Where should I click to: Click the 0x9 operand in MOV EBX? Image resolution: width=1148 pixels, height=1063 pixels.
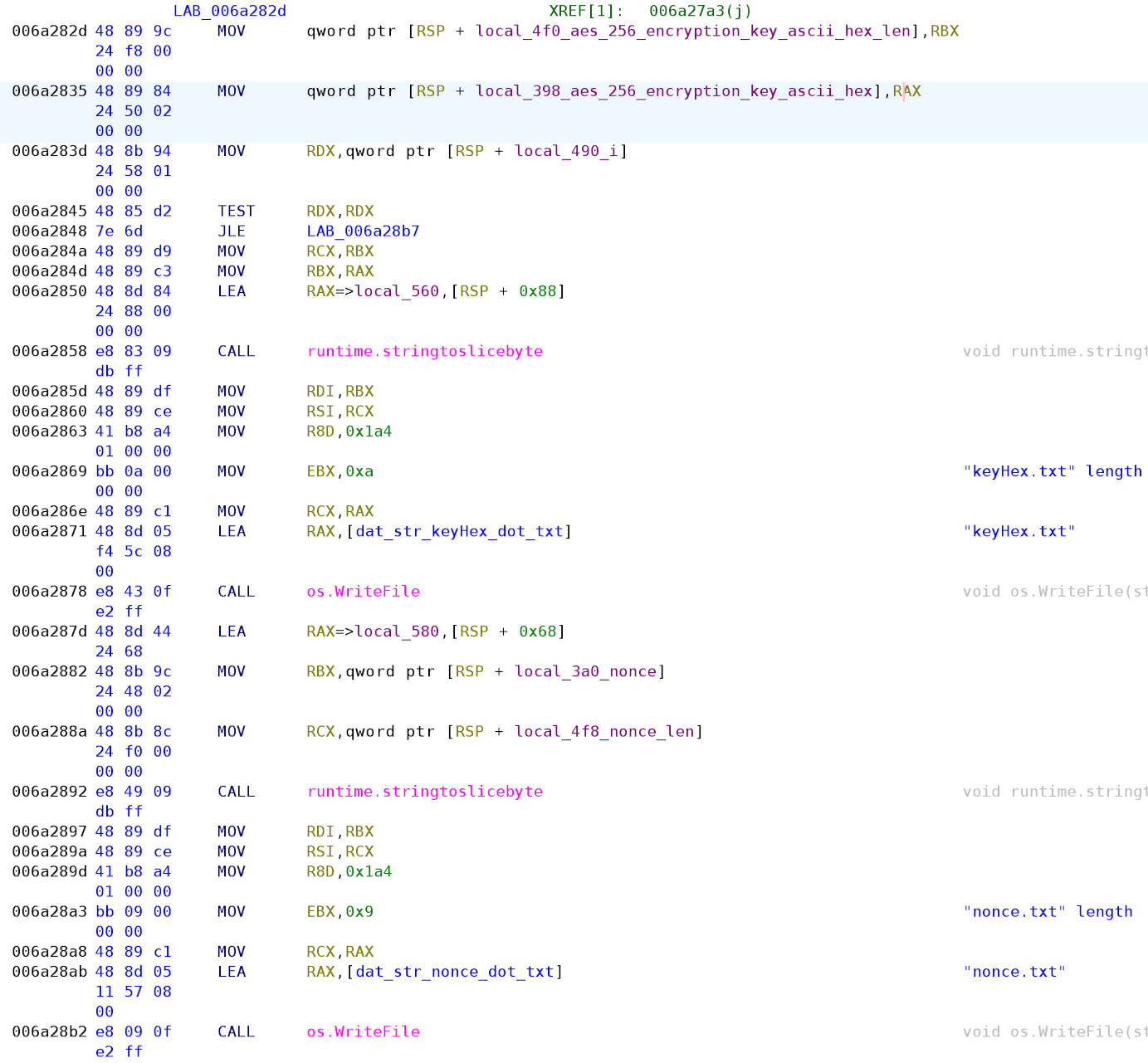(x=359, y=912)
